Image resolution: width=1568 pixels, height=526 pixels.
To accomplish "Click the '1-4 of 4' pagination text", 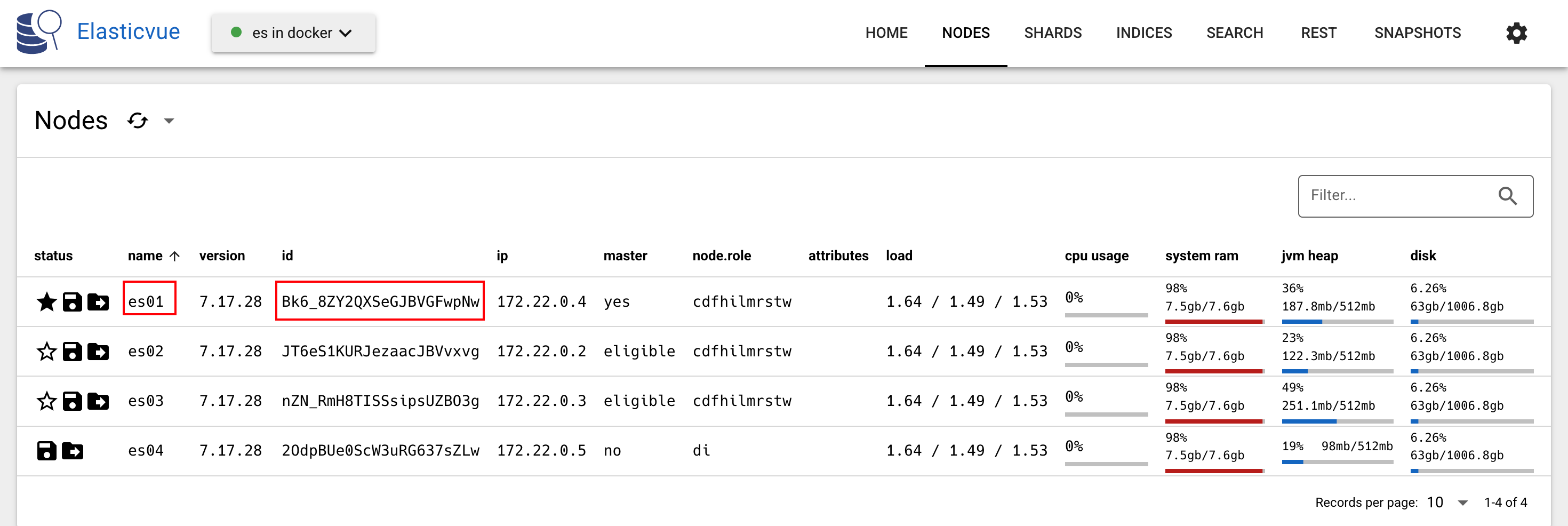I will (1505, 502).
